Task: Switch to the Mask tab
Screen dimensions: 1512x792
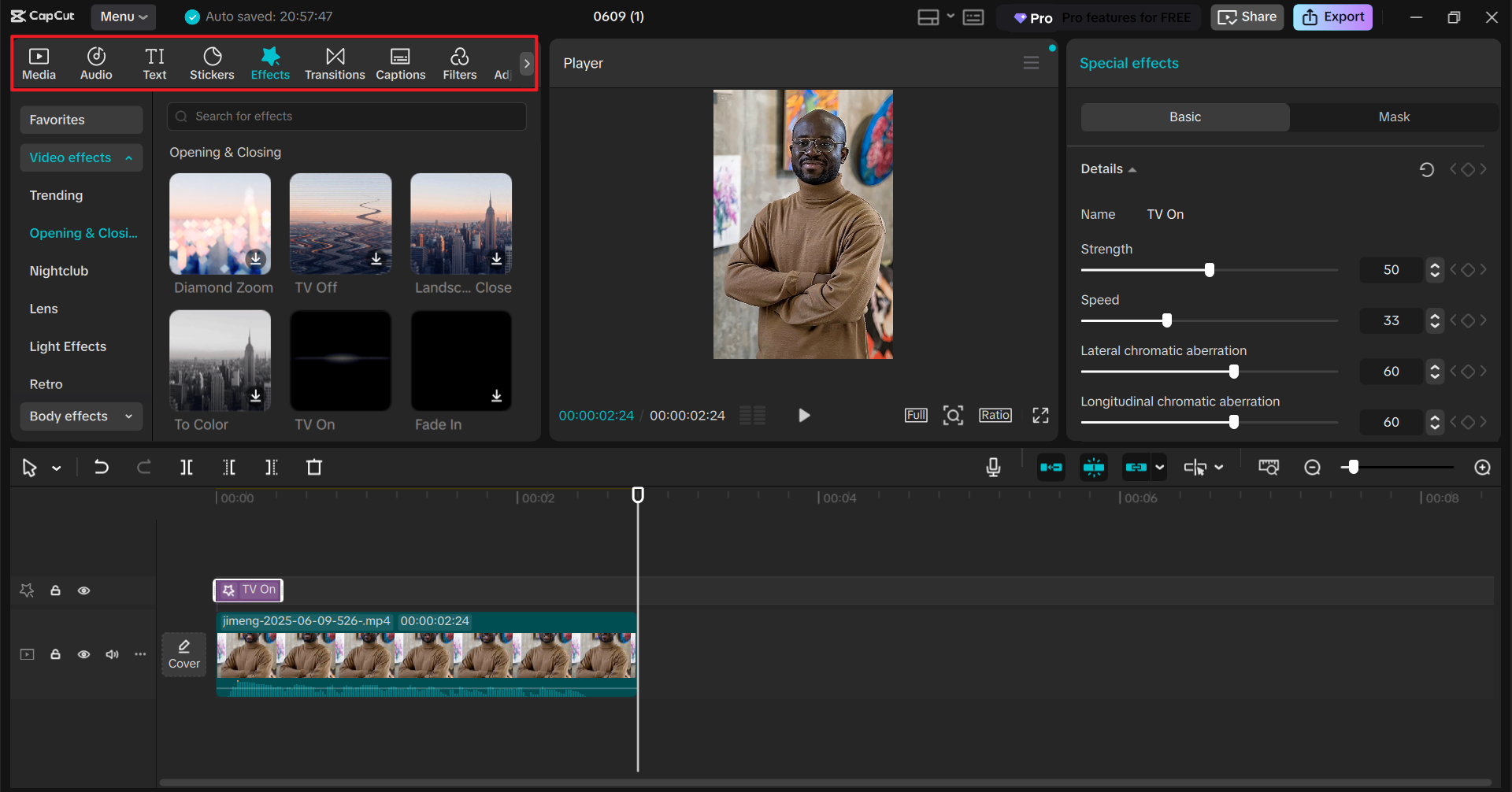Action: click(1393, 117)
